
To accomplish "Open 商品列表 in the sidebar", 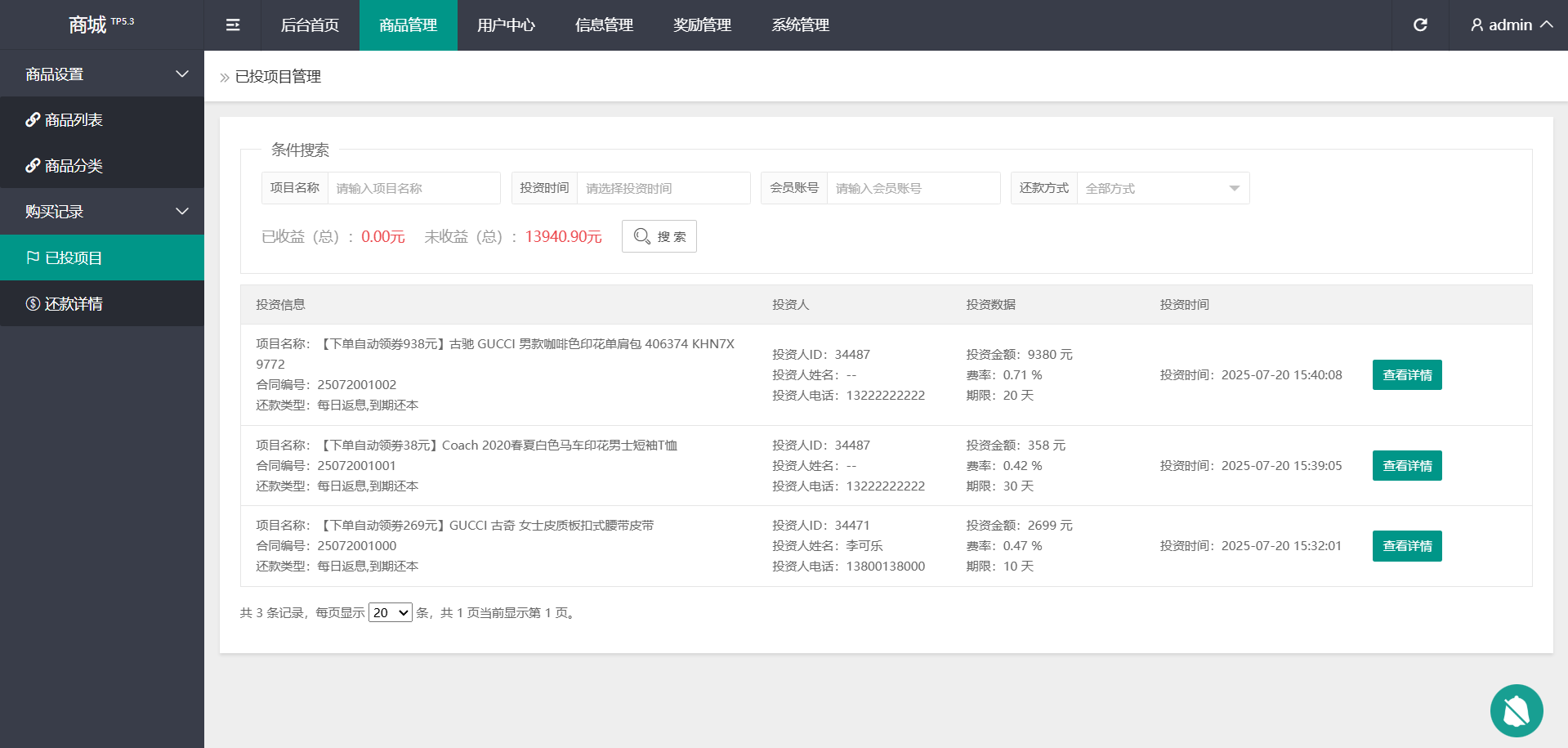I will click(x=102, y=120).
